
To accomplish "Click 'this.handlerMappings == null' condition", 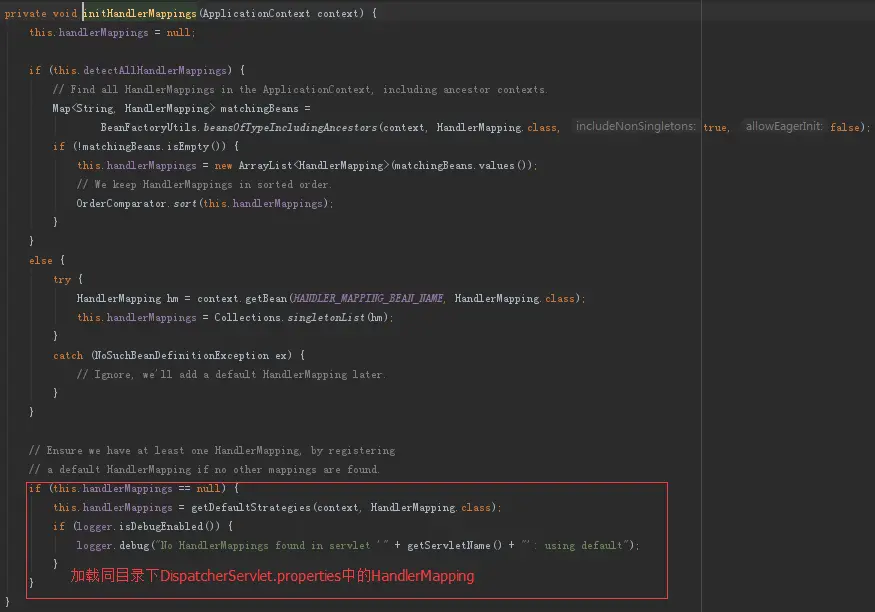I will point(137,488).
